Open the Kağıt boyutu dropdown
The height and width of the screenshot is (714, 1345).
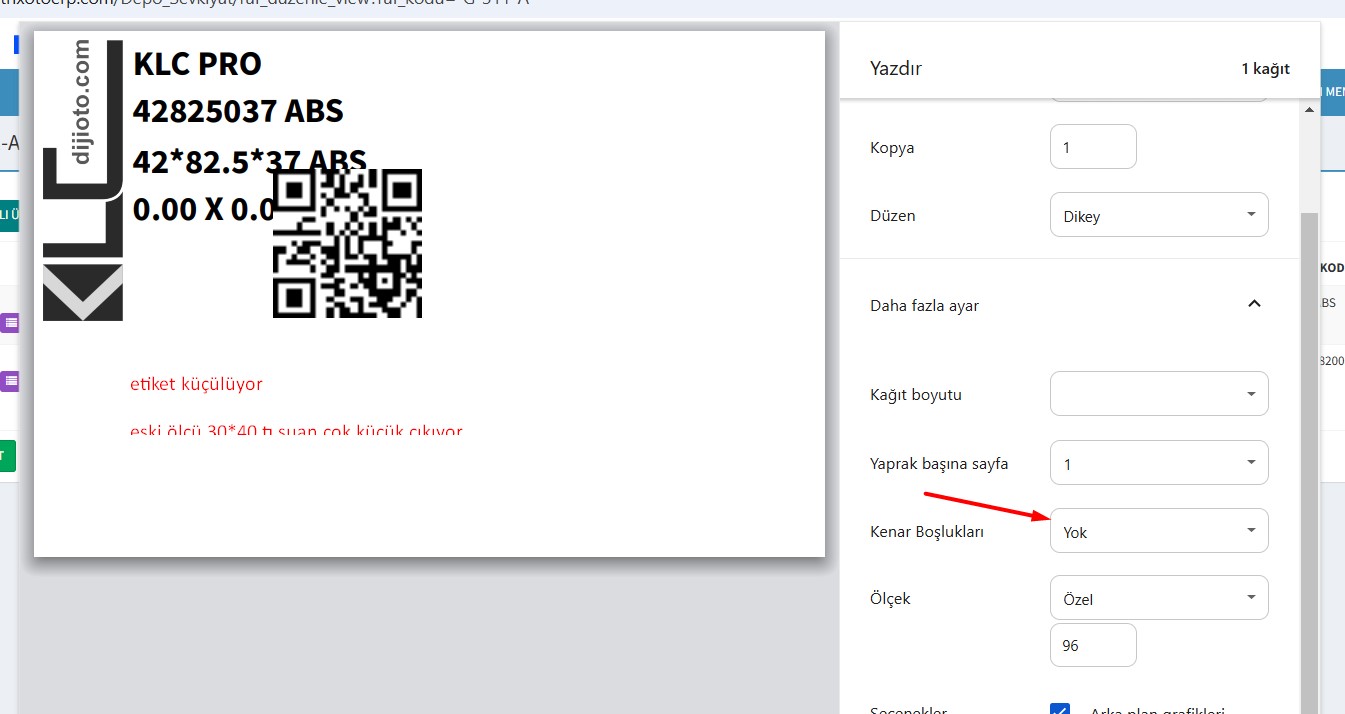click(1158, 394)
